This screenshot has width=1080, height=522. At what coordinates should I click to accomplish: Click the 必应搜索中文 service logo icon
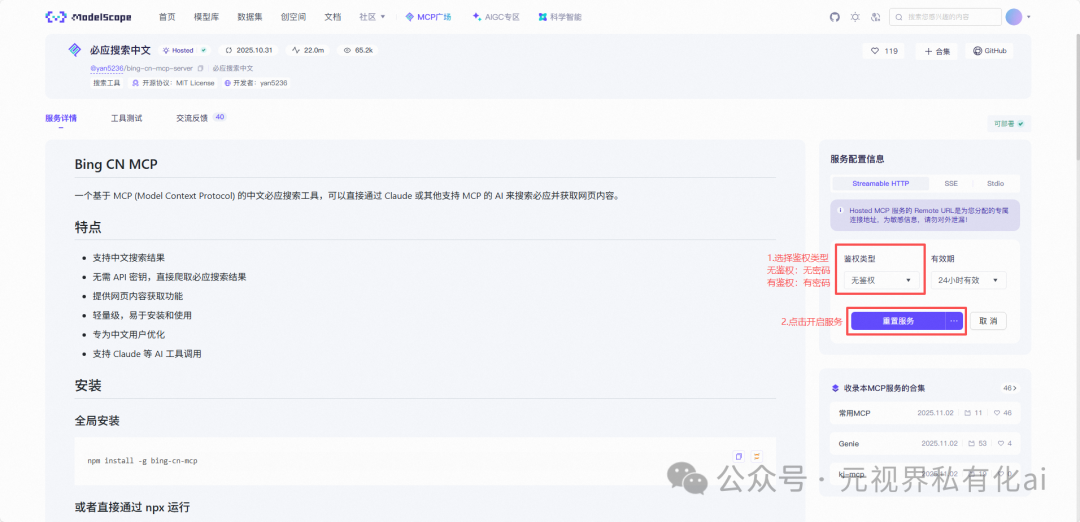coord(74,50)
